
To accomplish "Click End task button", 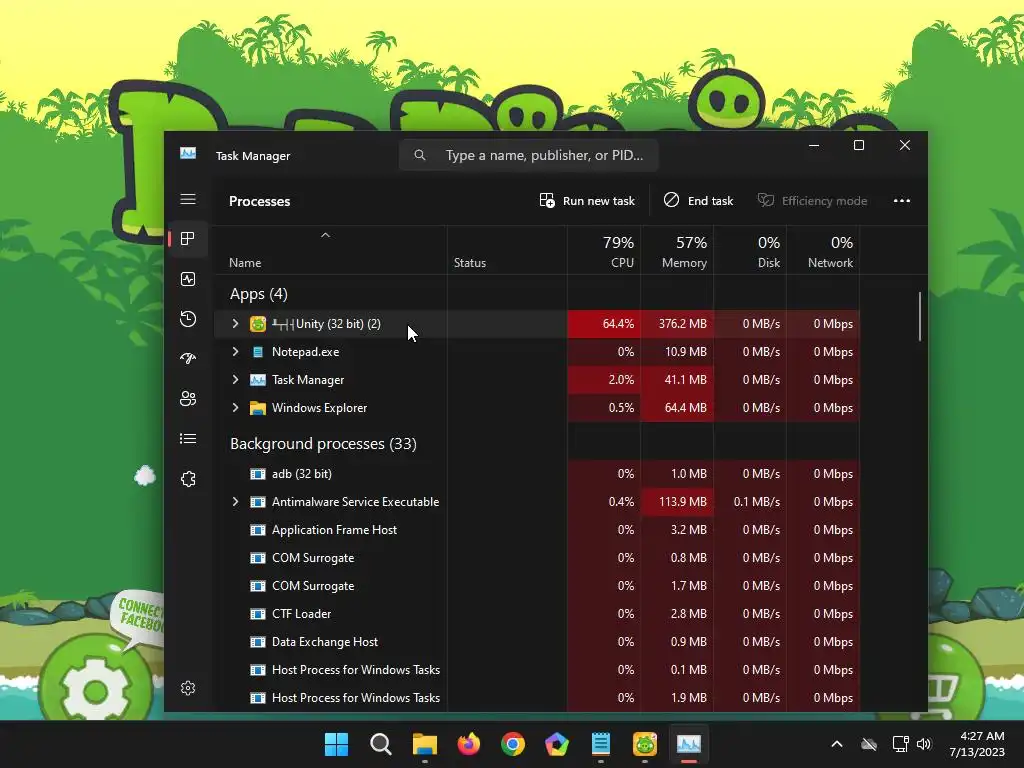I will tap(699, 201).
